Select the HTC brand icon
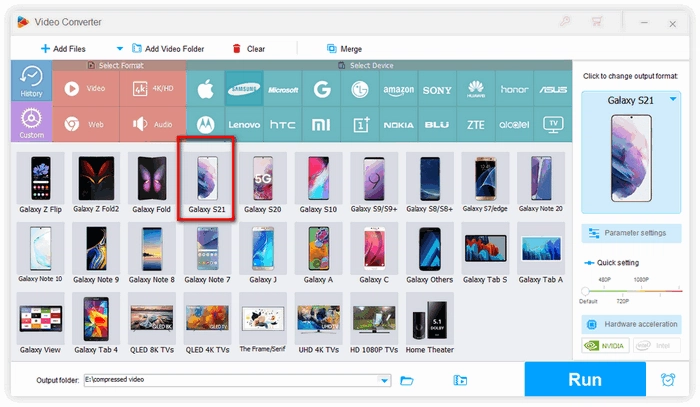Viewport: 700px width, 407px height. pos(283,125)
